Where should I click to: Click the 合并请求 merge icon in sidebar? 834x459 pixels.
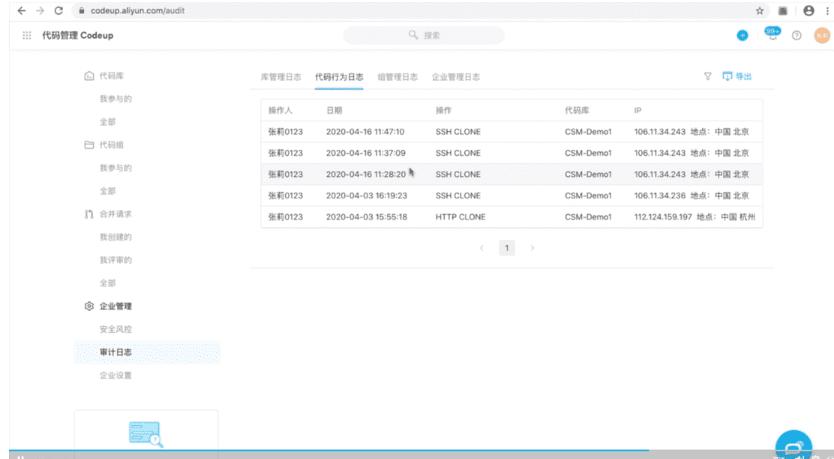coord(89,214)
